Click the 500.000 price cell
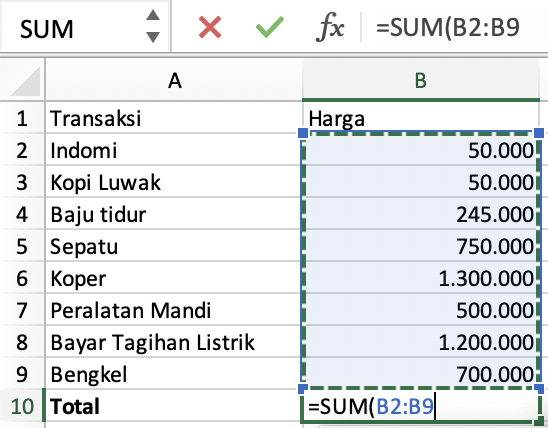The height and width of the screenshot is (428, 548). click(421, 310)
